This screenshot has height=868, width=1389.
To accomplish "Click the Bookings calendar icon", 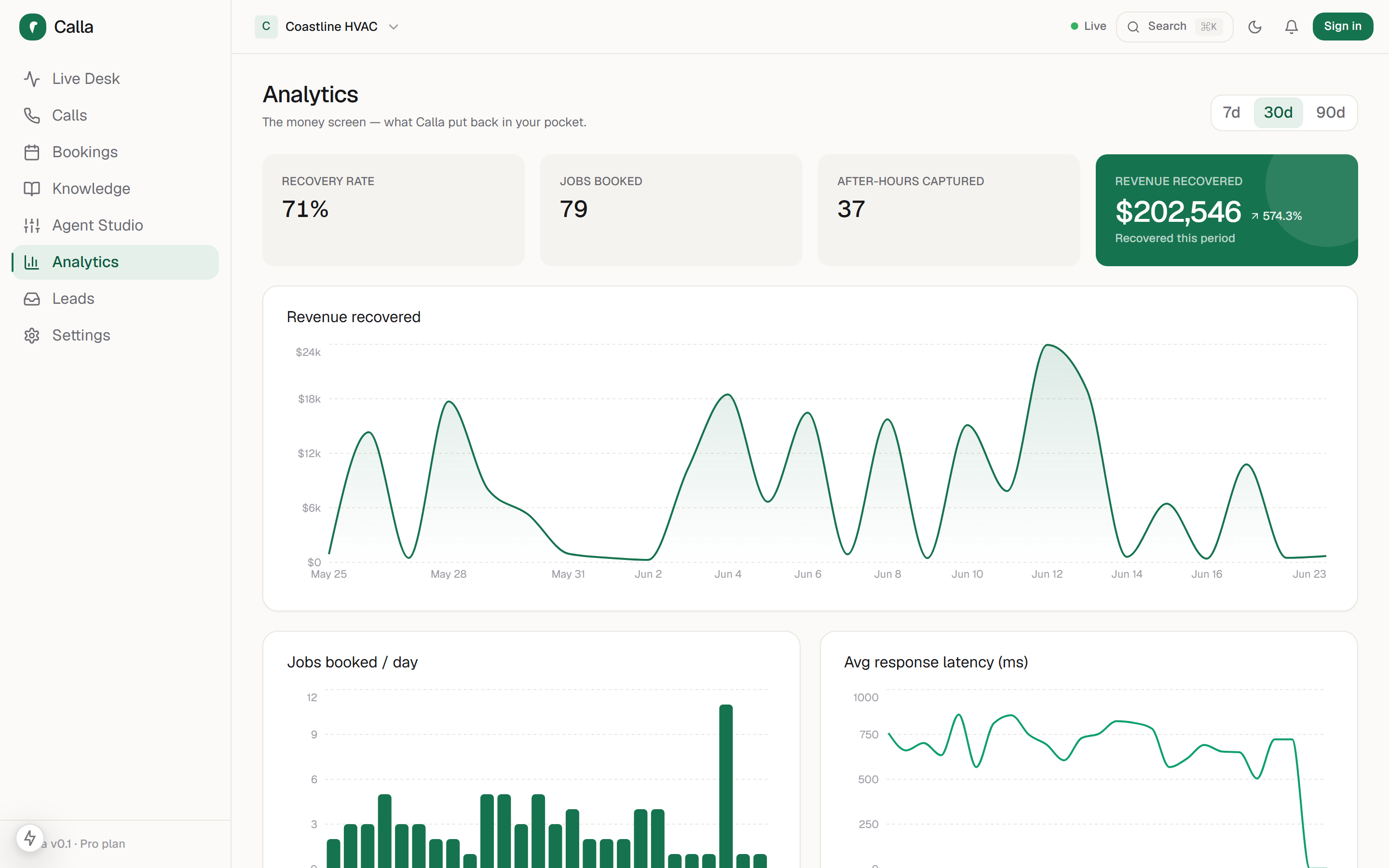I will tap(31, 152).
